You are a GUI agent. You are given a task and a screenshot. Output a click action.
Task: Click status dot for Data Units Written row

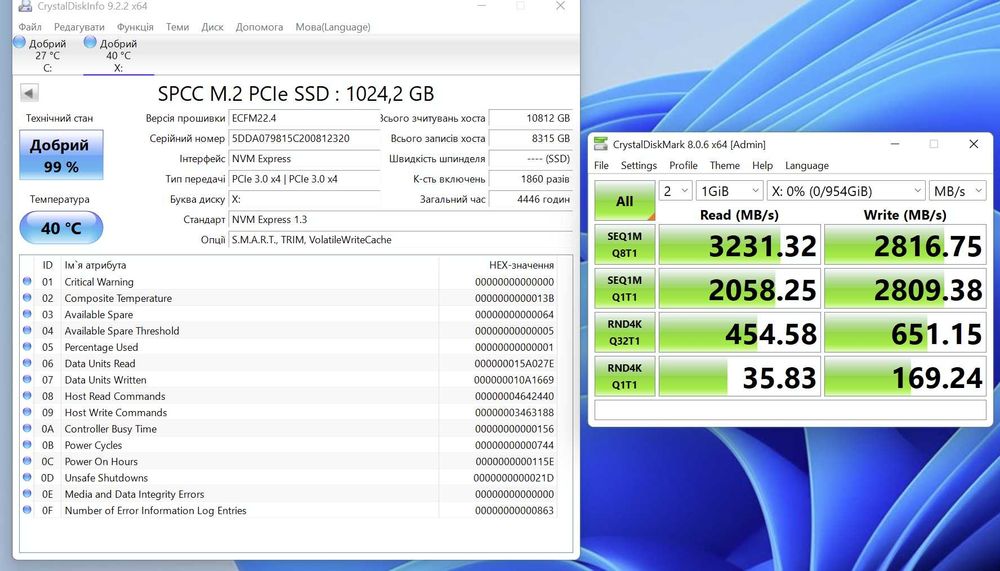27,379
